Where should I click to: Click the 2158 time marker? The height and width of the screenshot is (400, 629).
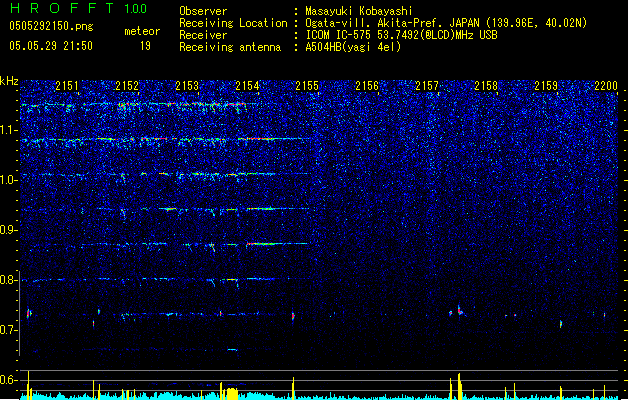tap(486, 86)
